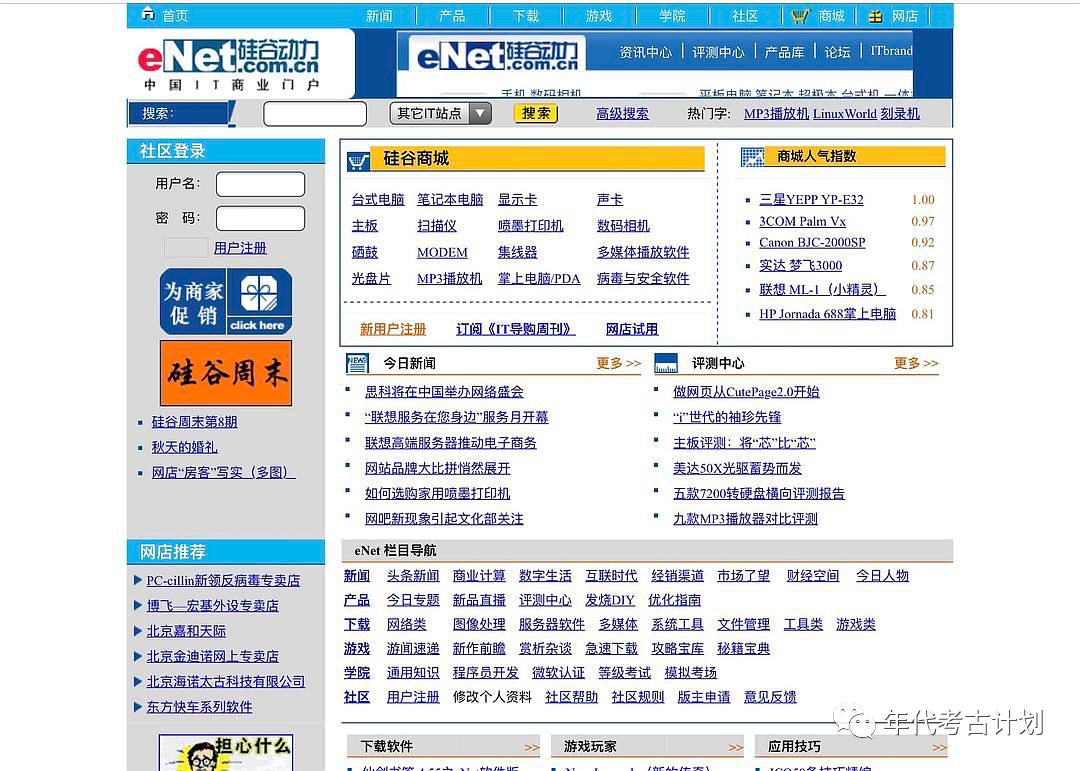Open 硅谷周末第8期 link
This screenshot has width=1080, height=771.
tap(194, 422)
